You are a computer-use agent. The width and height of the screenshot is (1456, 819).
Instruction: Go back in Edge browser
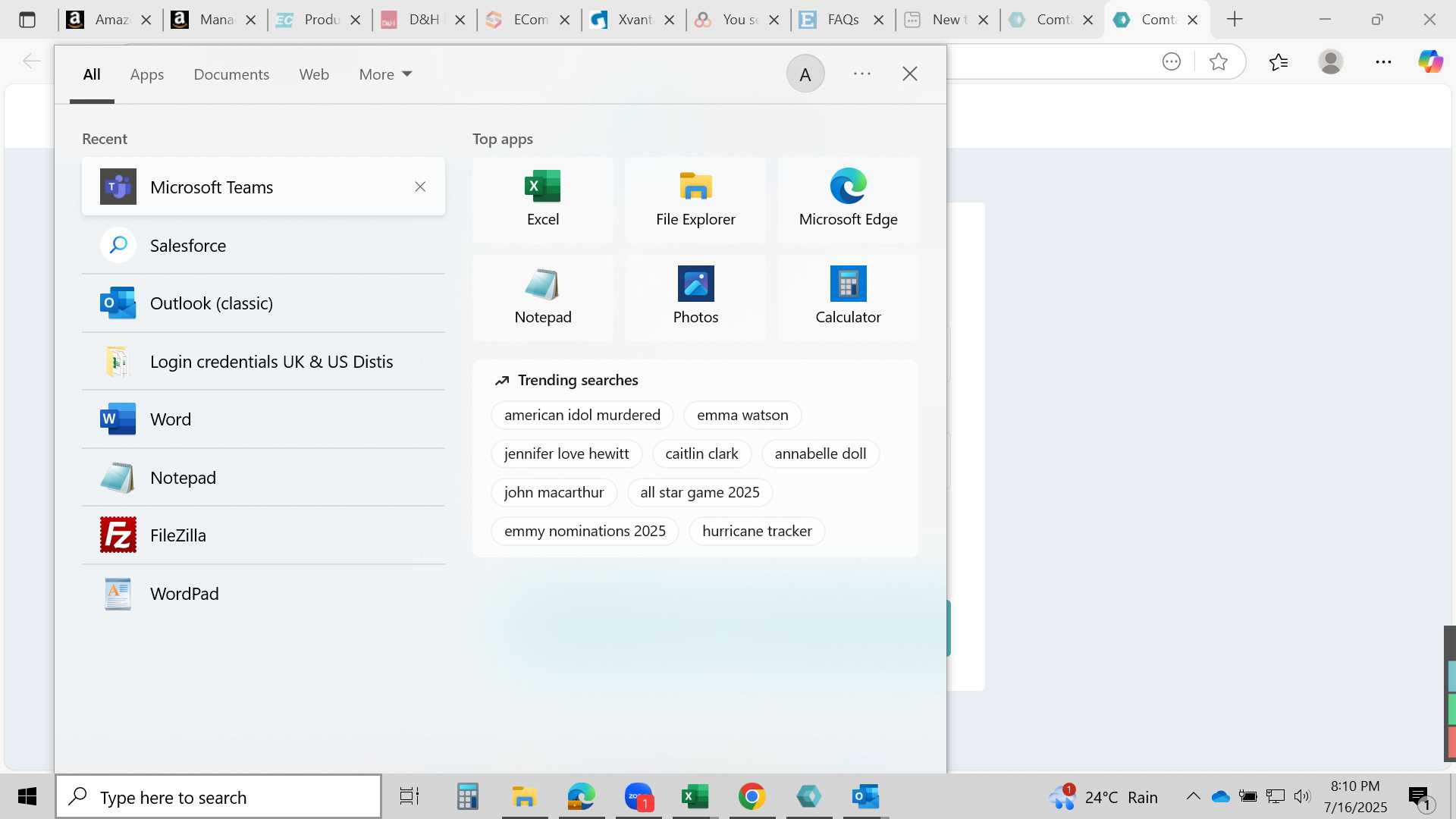(x=31, y=61)
